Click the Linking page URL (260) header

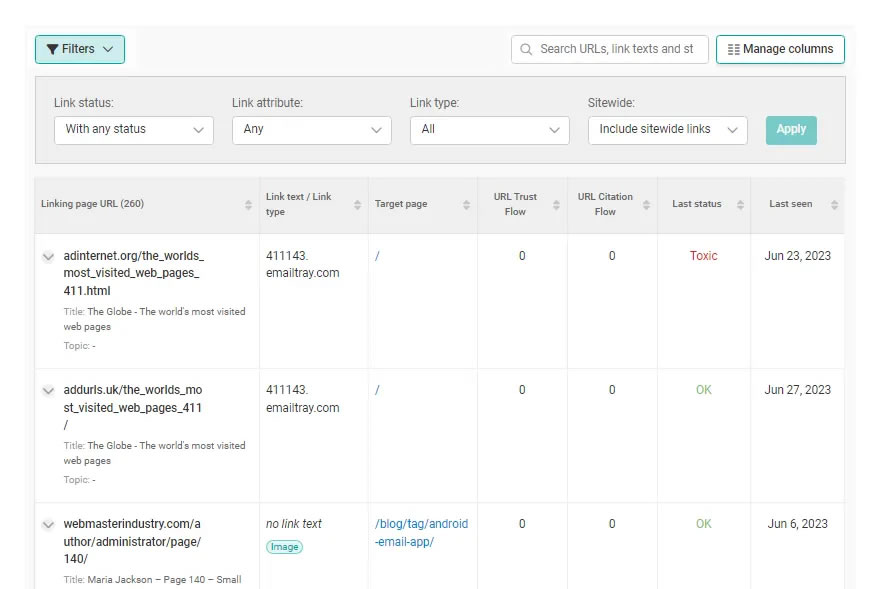point(92,204)
